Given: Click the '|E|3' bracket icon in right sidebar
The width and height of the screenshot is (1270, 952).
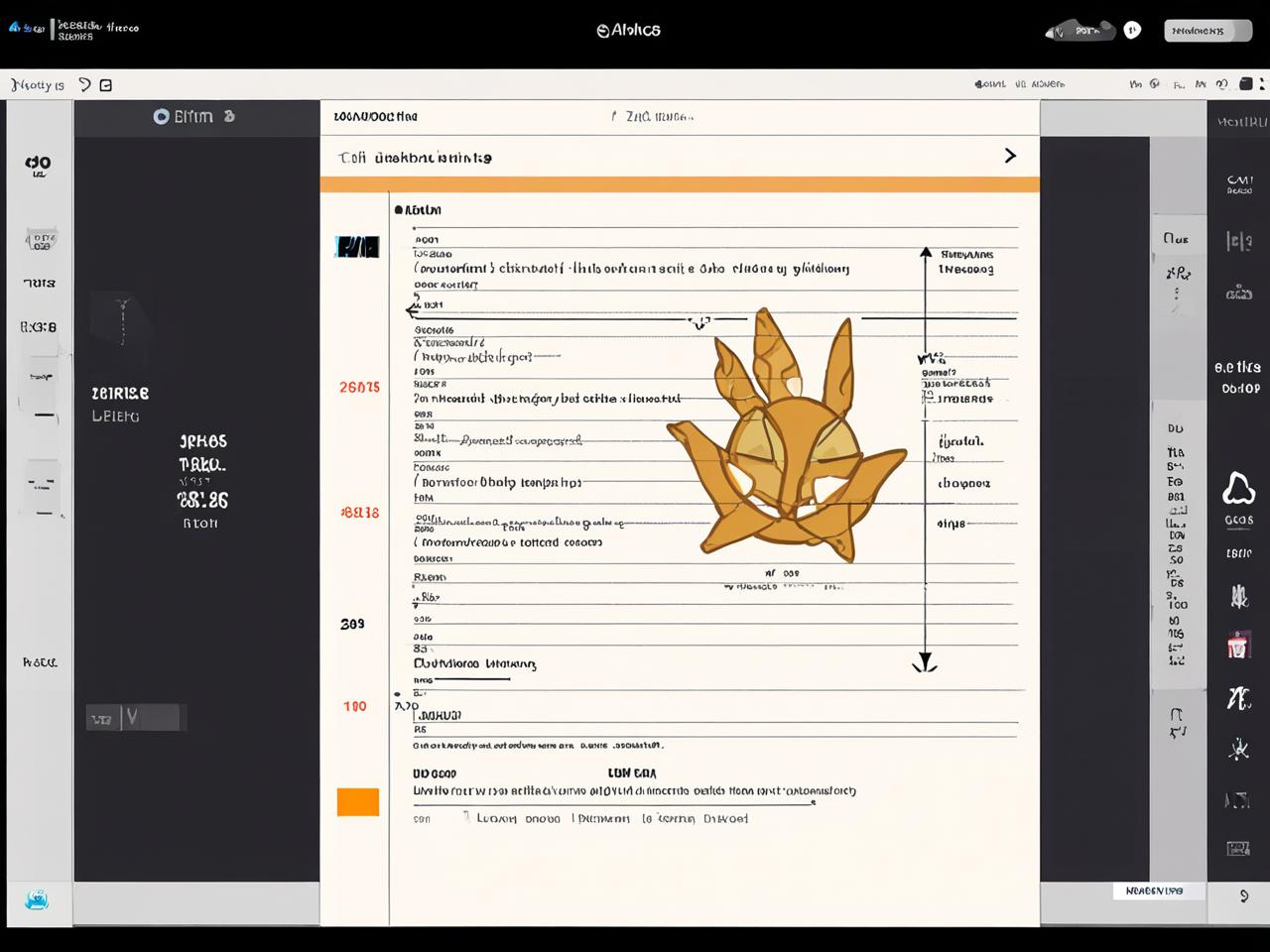Looking at the screenshot, I should (1239, 241).
